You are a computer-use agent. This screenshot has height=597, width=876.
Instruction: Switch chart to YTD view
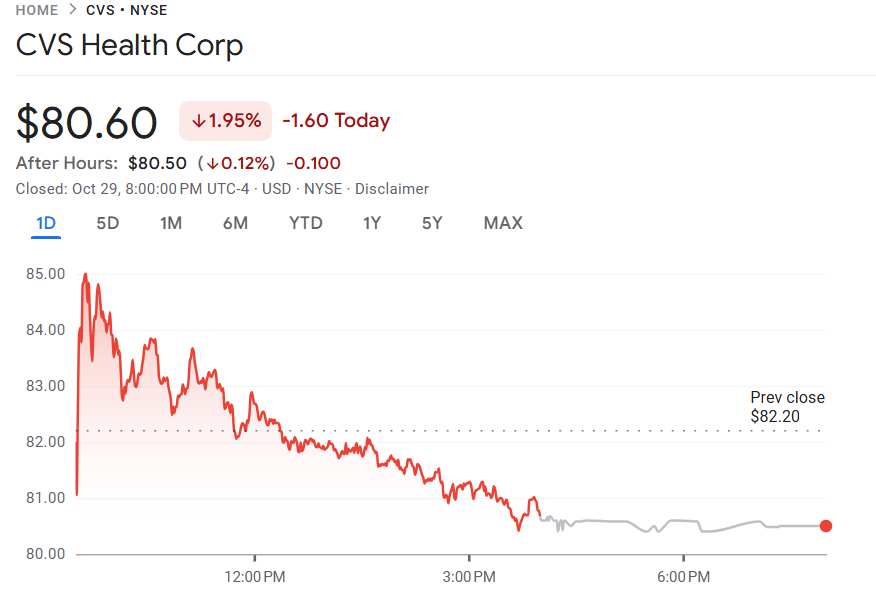coord(306,223)
